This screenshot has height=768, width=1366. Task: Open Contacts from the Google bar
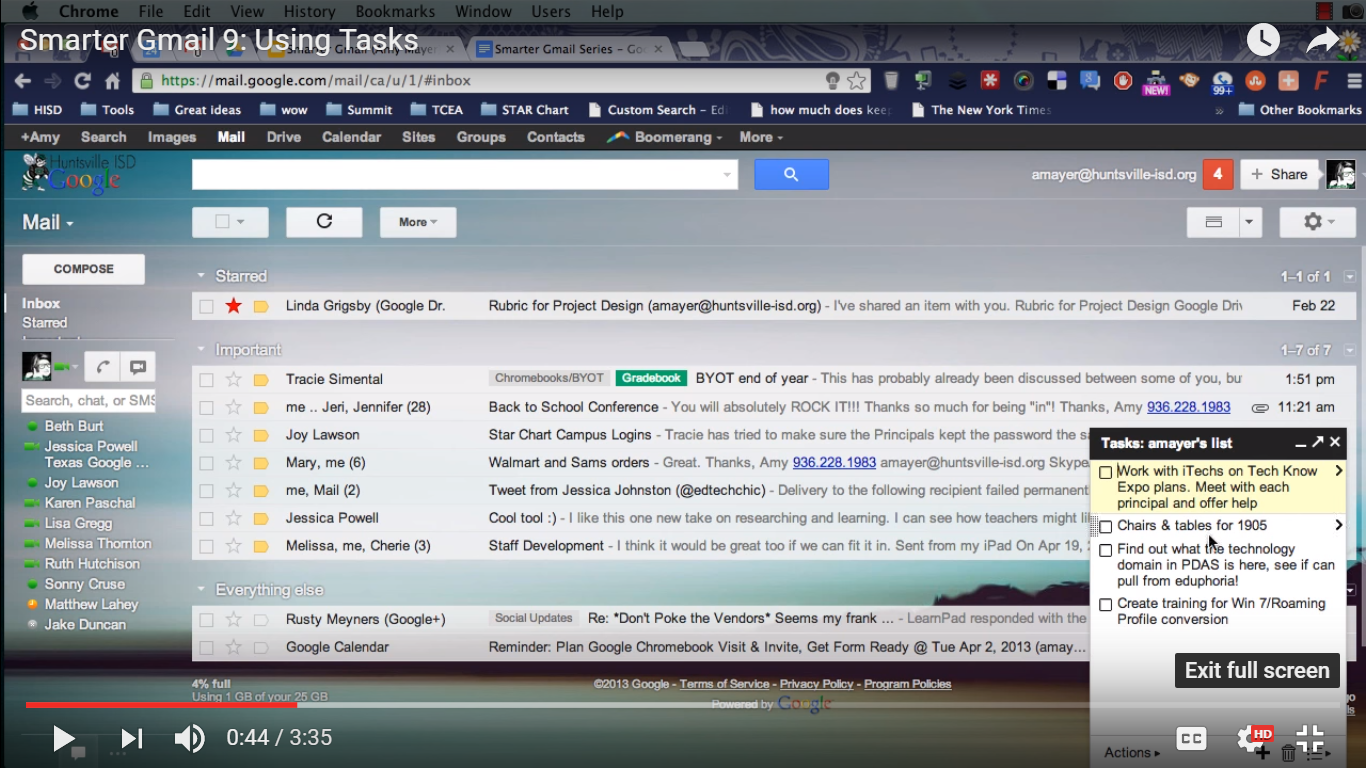pos(556,137)
